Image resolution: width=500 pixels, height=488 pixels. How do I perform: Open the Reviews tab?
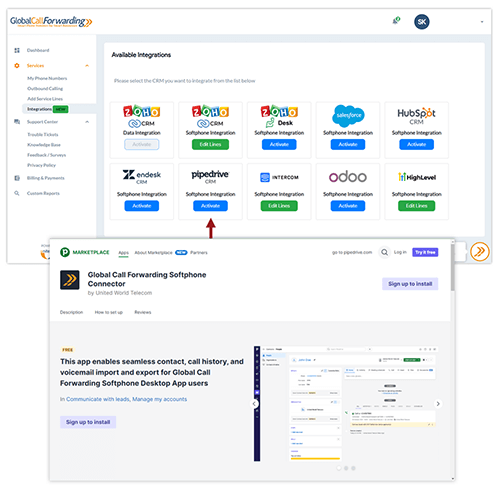(143, 312)
